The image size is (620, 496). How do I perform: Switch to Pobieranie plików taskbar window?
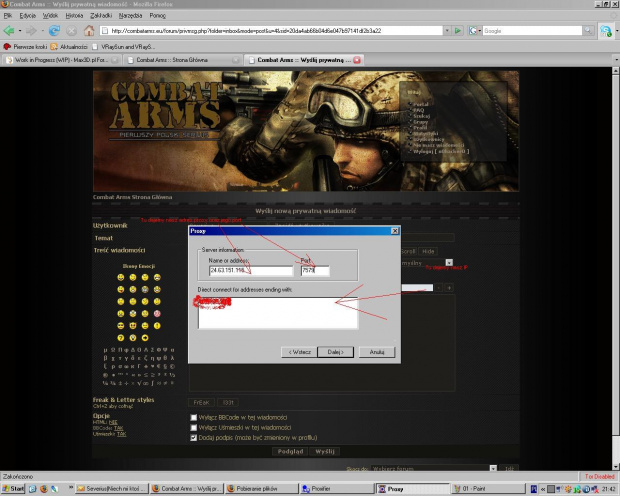pyautogui.click(x=261, y=489)
